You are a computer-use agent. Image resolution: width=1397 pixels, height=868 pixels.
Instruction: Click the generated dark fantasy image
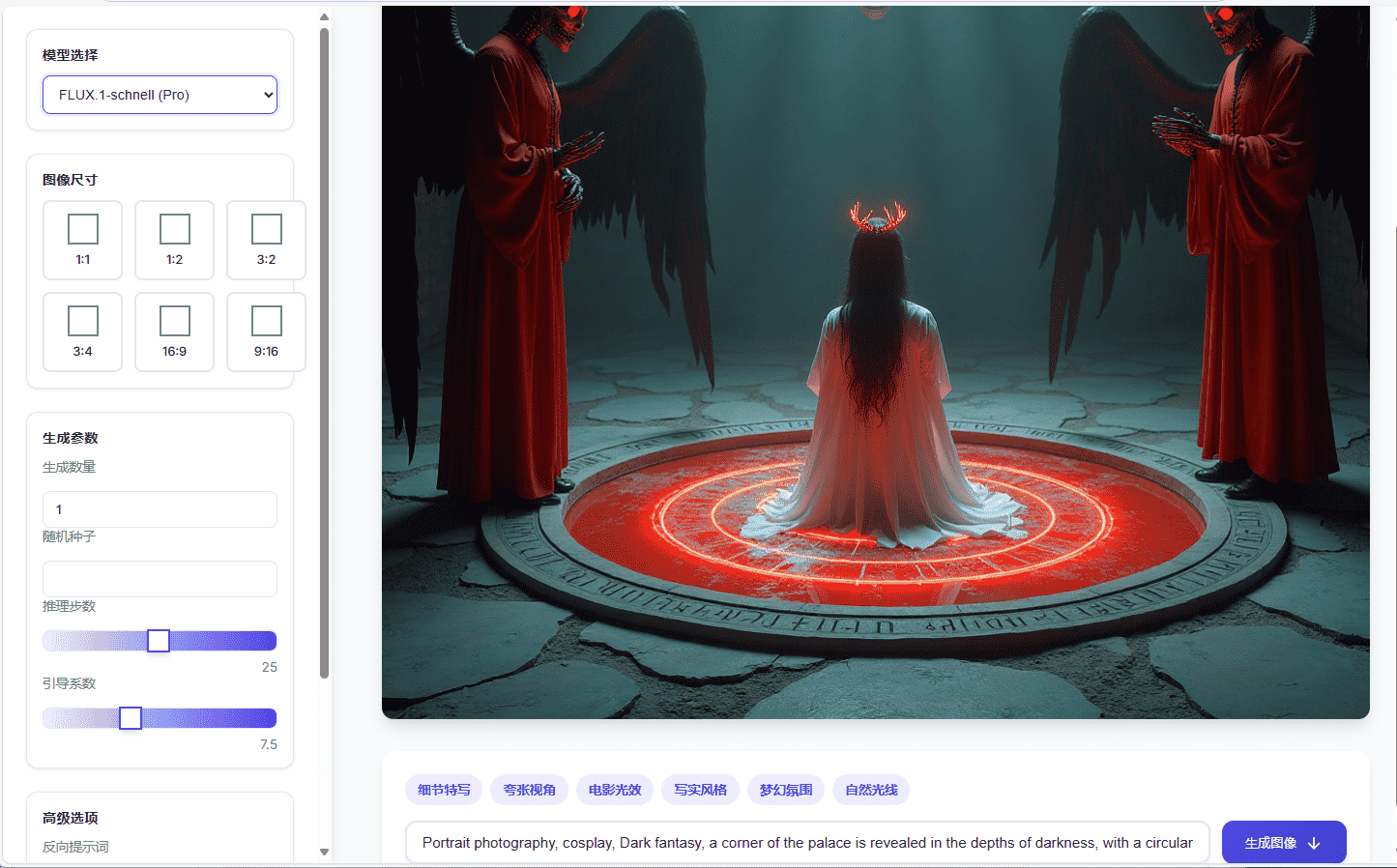[876, 362]
